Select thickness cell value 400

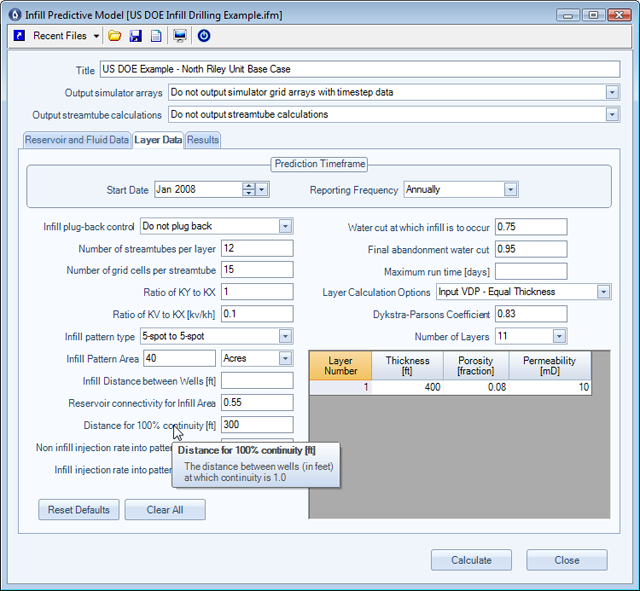point(407,387)
